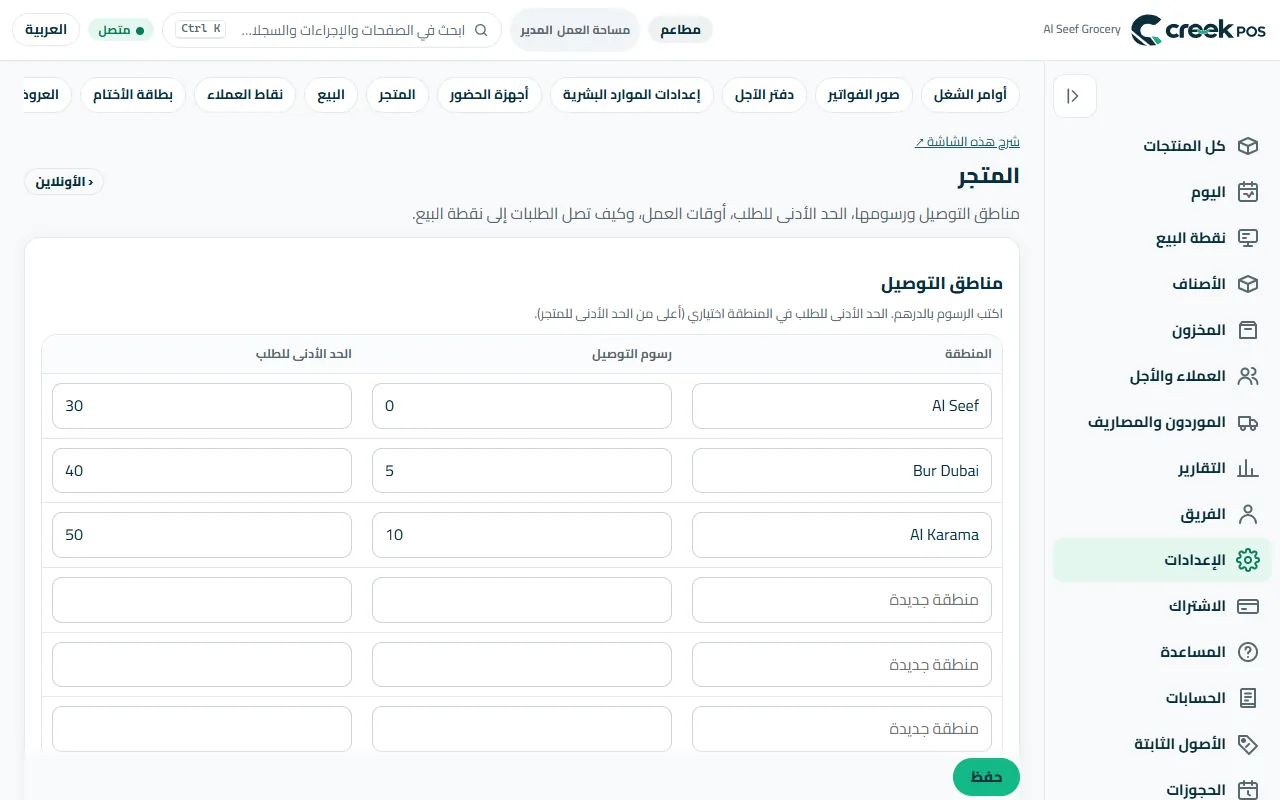This screenshot has height=800, width=1280.
Task: Click first empty منطقة جديدة field
Action: (x=842, y=600)
